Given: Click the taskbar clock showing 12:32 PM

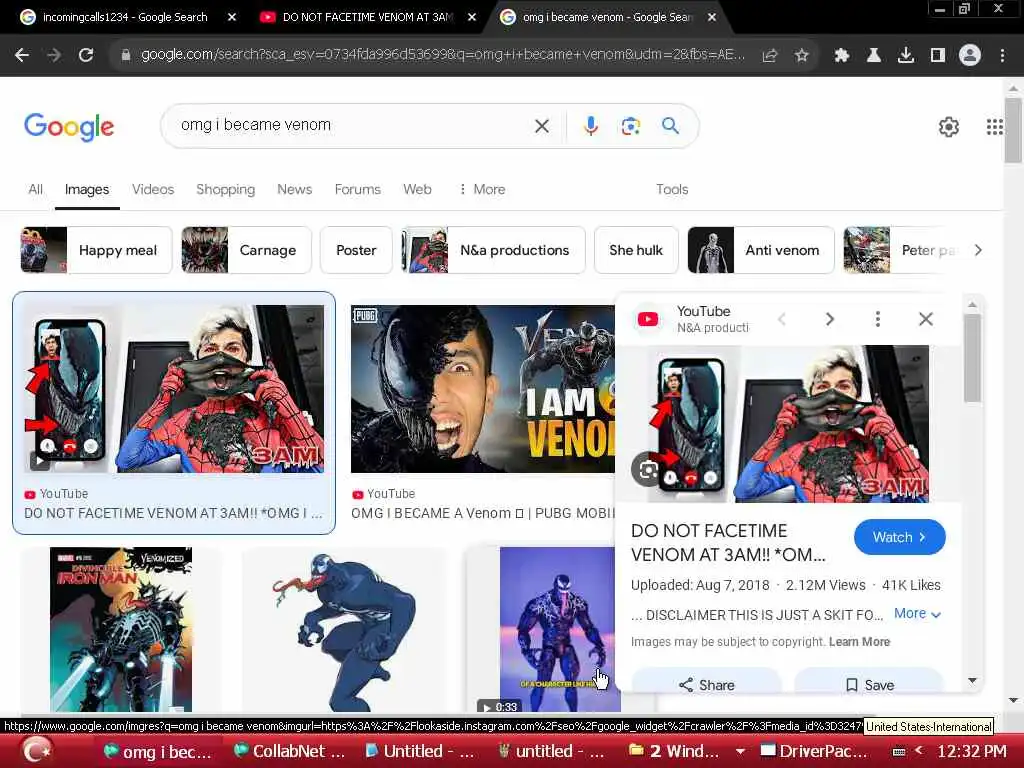Looking at the screenshot, I should (x=972, y=751).
